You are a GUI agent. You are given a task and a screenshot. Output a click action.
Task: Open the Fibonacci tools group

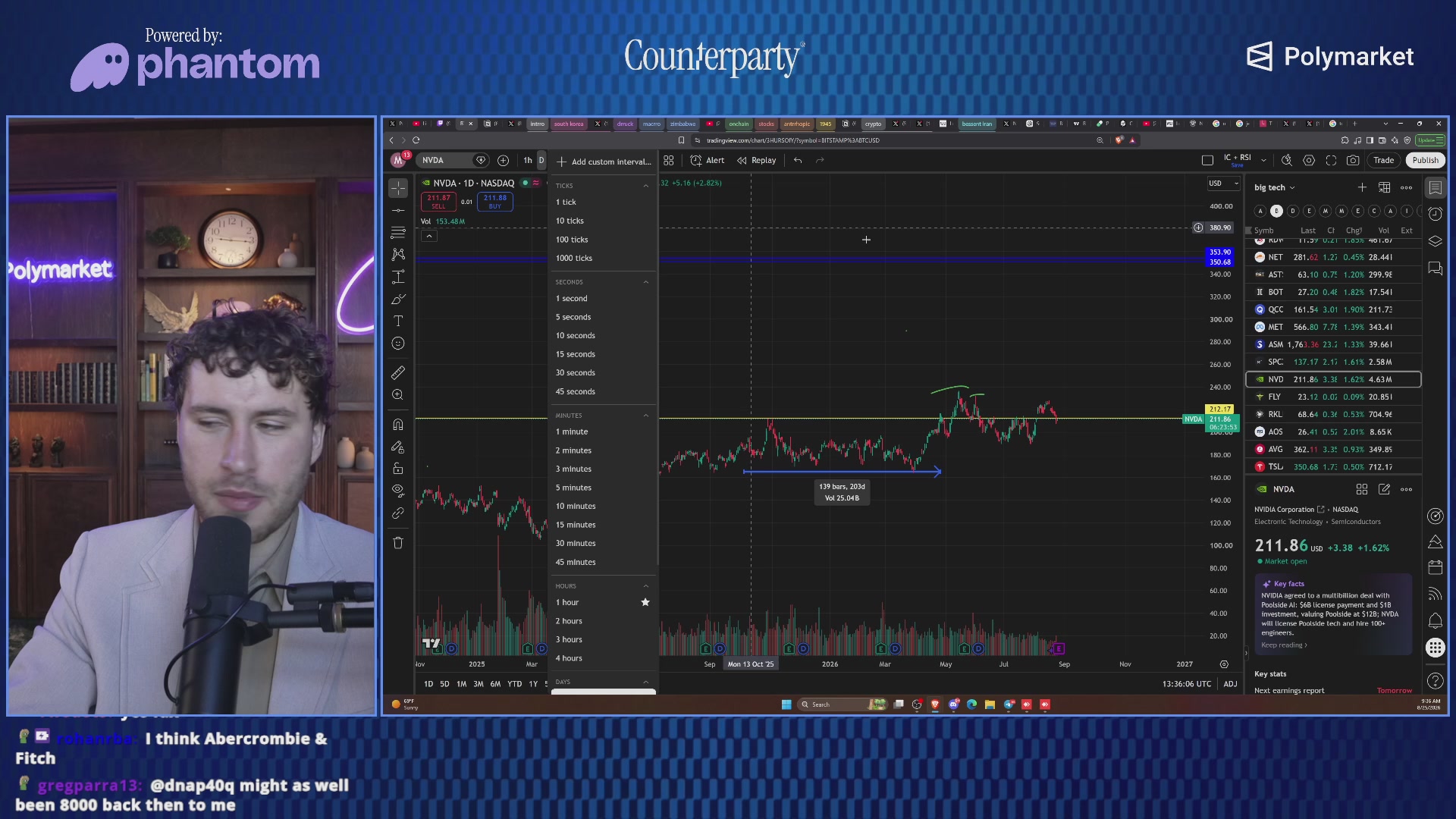pyautogui.click(x=398, y=232)
